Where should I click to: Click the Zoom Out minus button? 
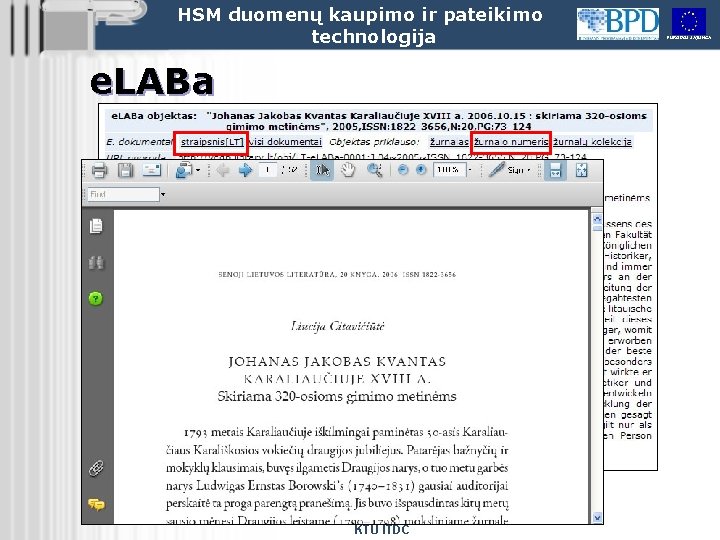click(x=403, y=170)
